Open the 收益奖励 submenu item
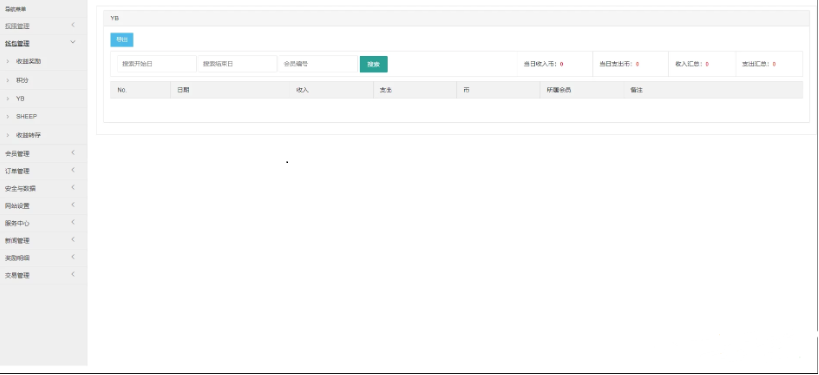 28,61
